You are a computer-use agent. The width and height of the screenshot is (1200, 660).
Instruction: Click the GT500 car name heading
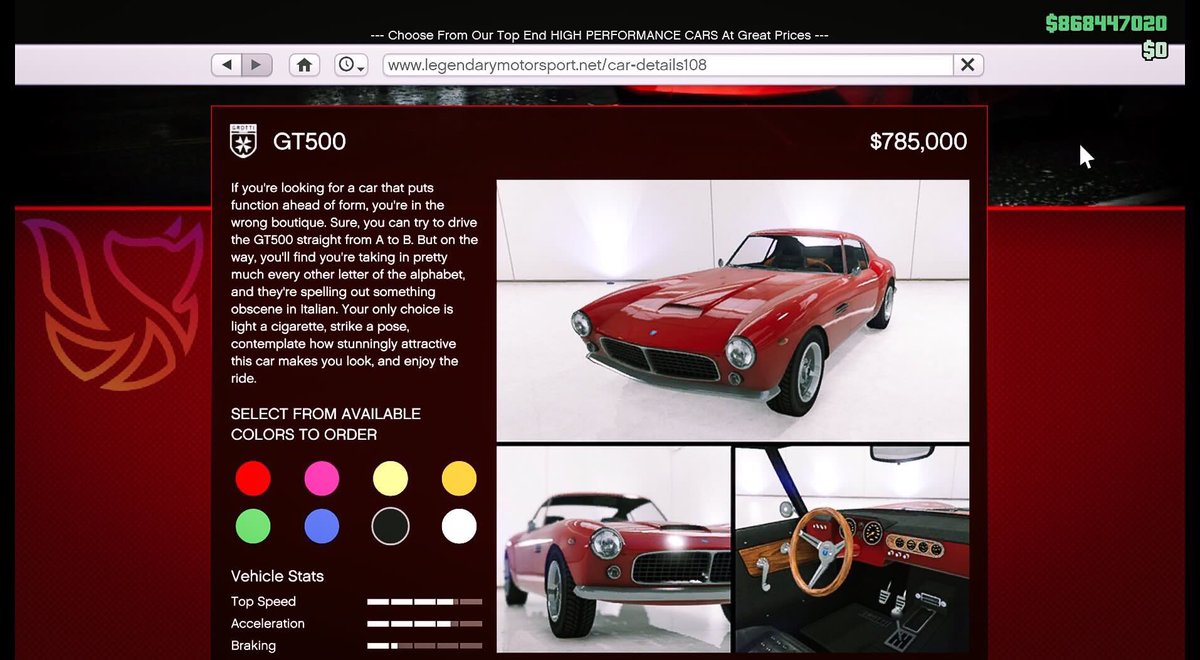[x=309, y=142]
